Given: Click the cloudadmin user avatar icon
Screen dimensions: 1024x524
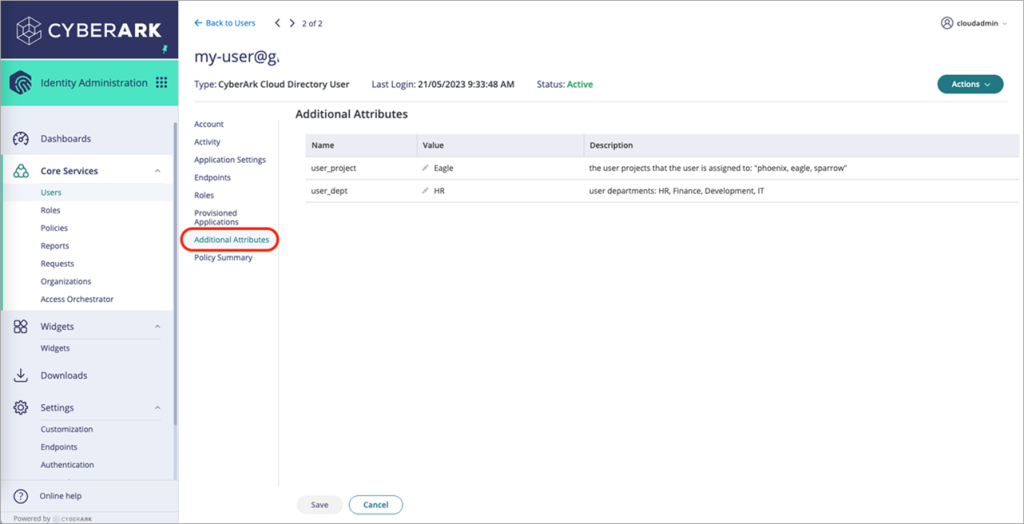Looking at the screenshot, I should (x=947, y=23).
